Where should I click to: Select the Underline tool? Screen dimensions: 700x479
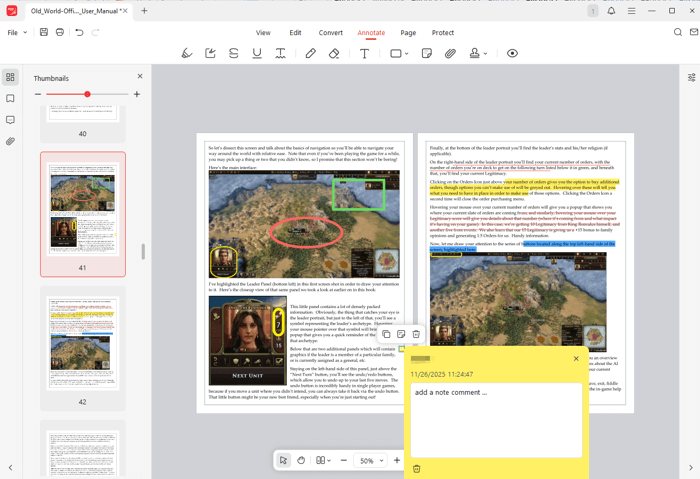coord(257,54)
